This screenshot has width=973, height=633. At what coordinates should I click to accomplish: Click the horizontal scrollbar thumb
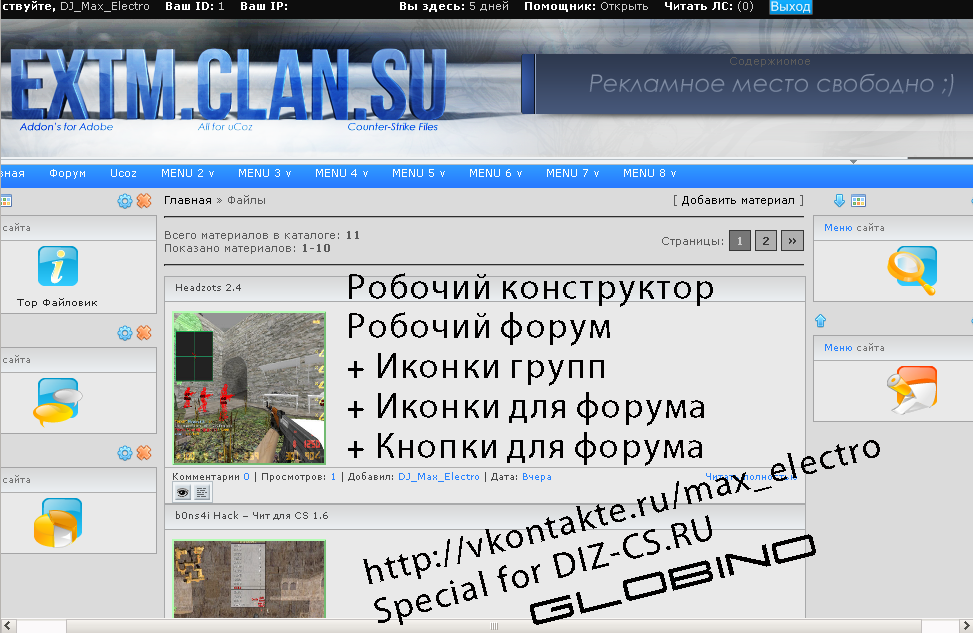494,626
